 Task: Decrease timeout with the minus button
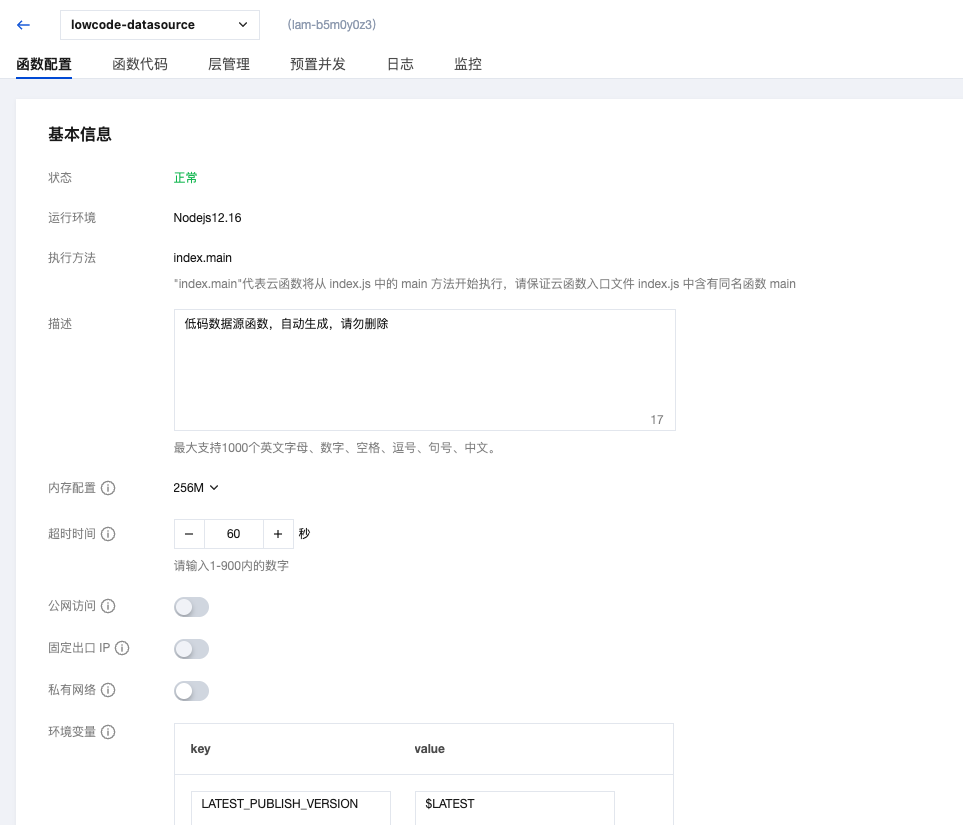coord(189,534)
